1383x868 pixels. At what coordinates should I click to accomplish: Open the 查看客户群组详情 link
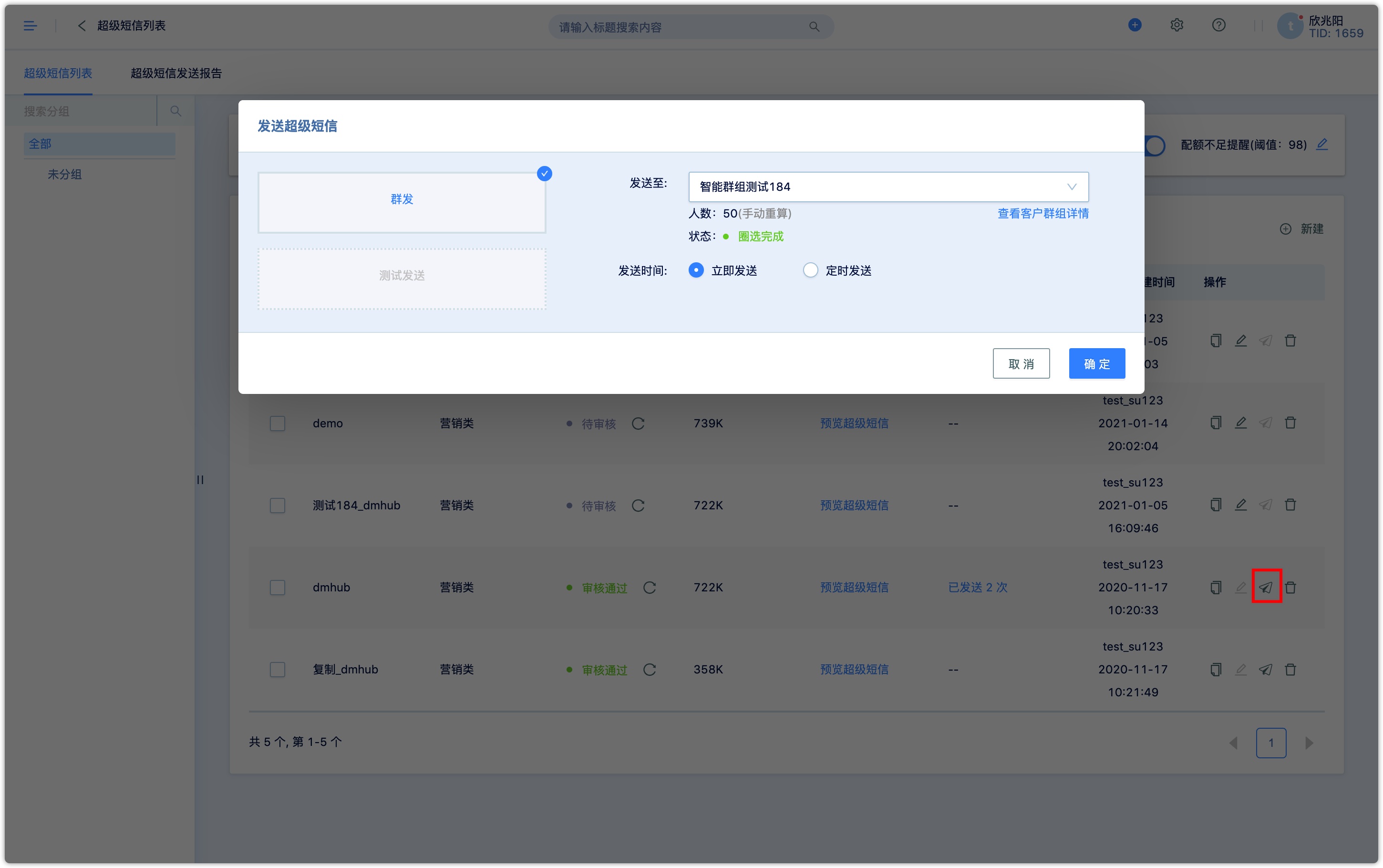pos(1042,214)
